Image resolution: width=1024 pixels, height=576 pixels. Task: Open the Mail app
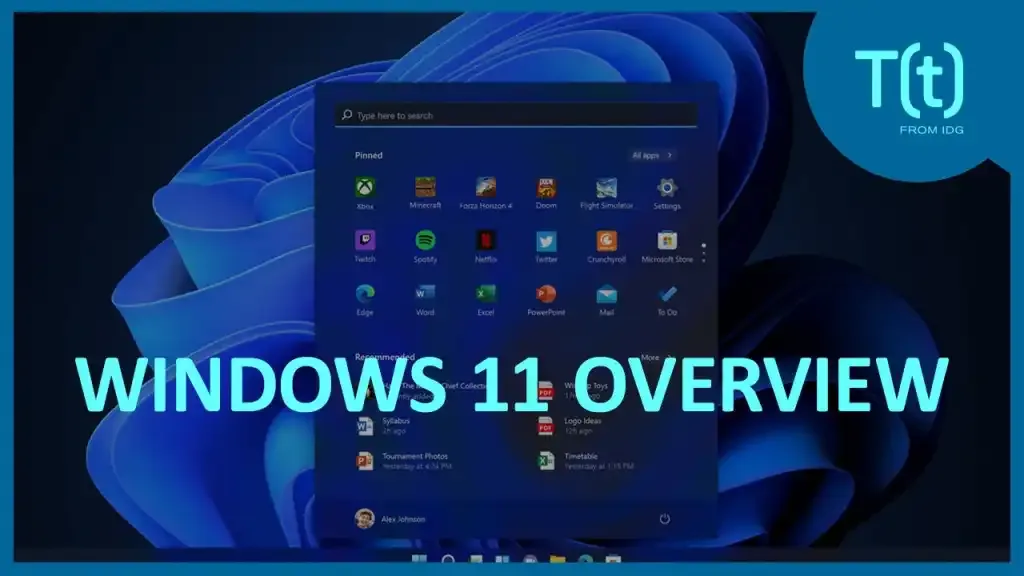606,300
